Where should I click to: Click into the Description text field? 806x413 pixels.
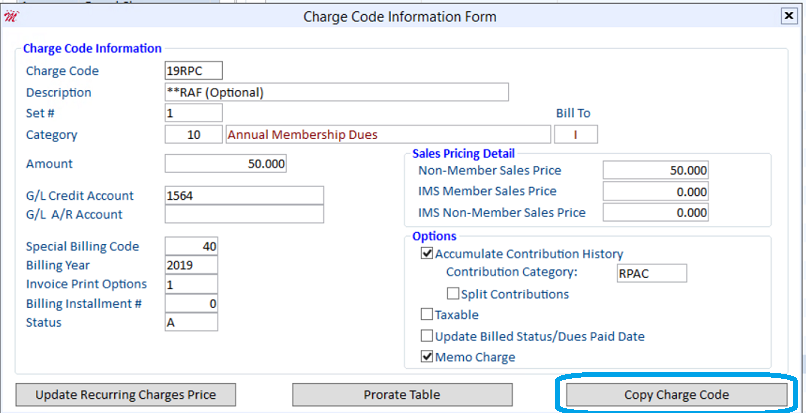tap(337, 92)
